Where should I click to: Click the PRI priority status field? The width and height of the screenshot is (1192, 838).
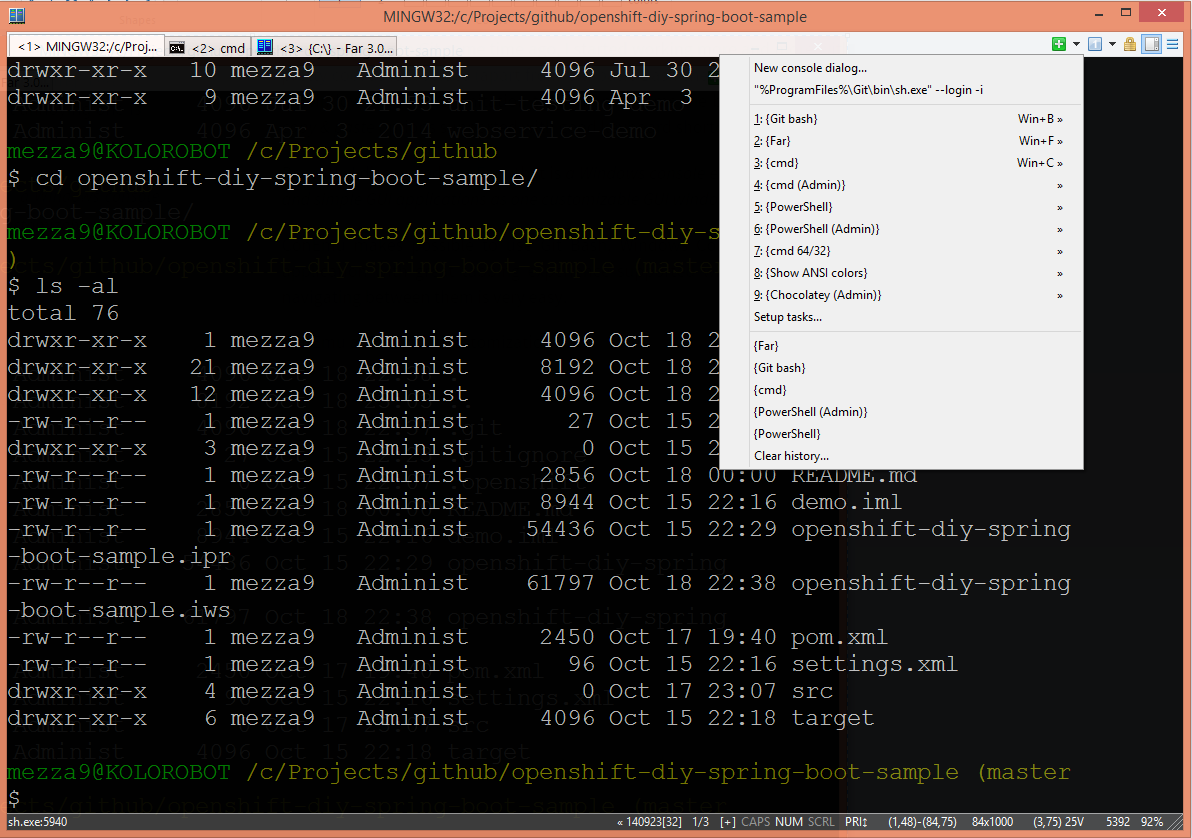pos(856,822)
